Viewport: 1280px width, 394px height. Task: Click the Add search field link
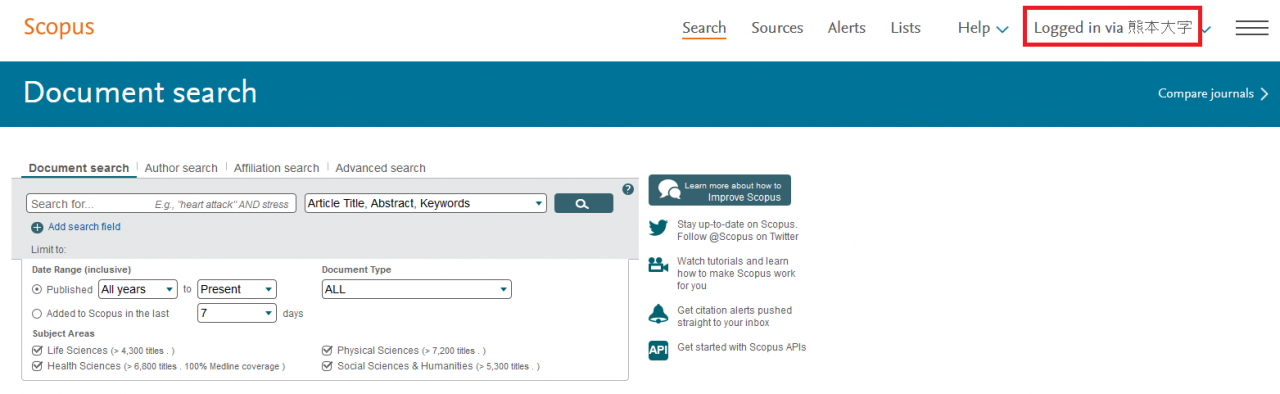(x=84, y=227)
